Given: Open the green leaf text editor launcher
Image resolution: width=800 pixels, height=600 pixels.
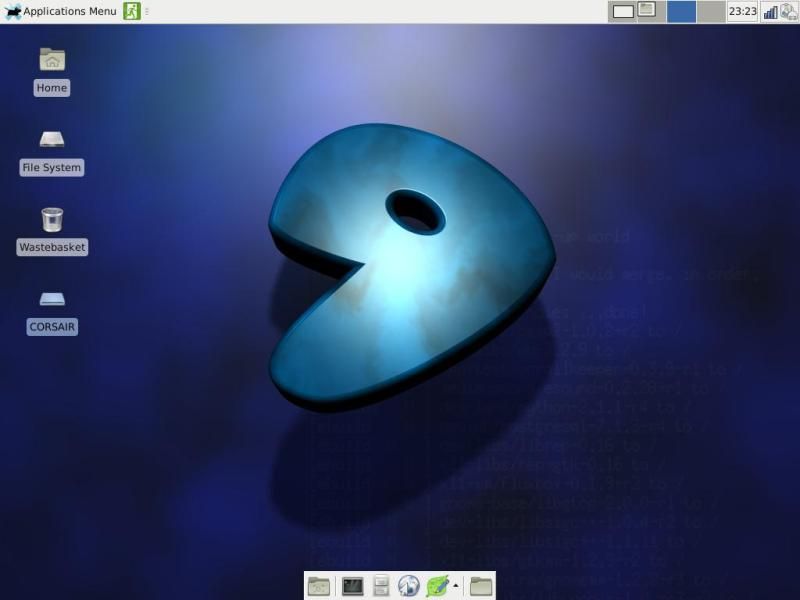Looking at the screenshot, I should tap(437, 586).
